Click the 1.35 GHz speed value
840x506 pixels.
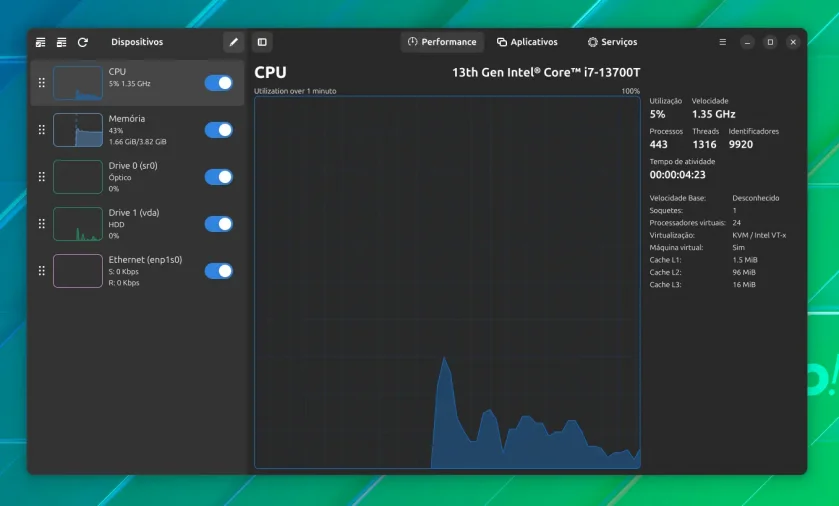pyautogui.click(x=714, y=114)
